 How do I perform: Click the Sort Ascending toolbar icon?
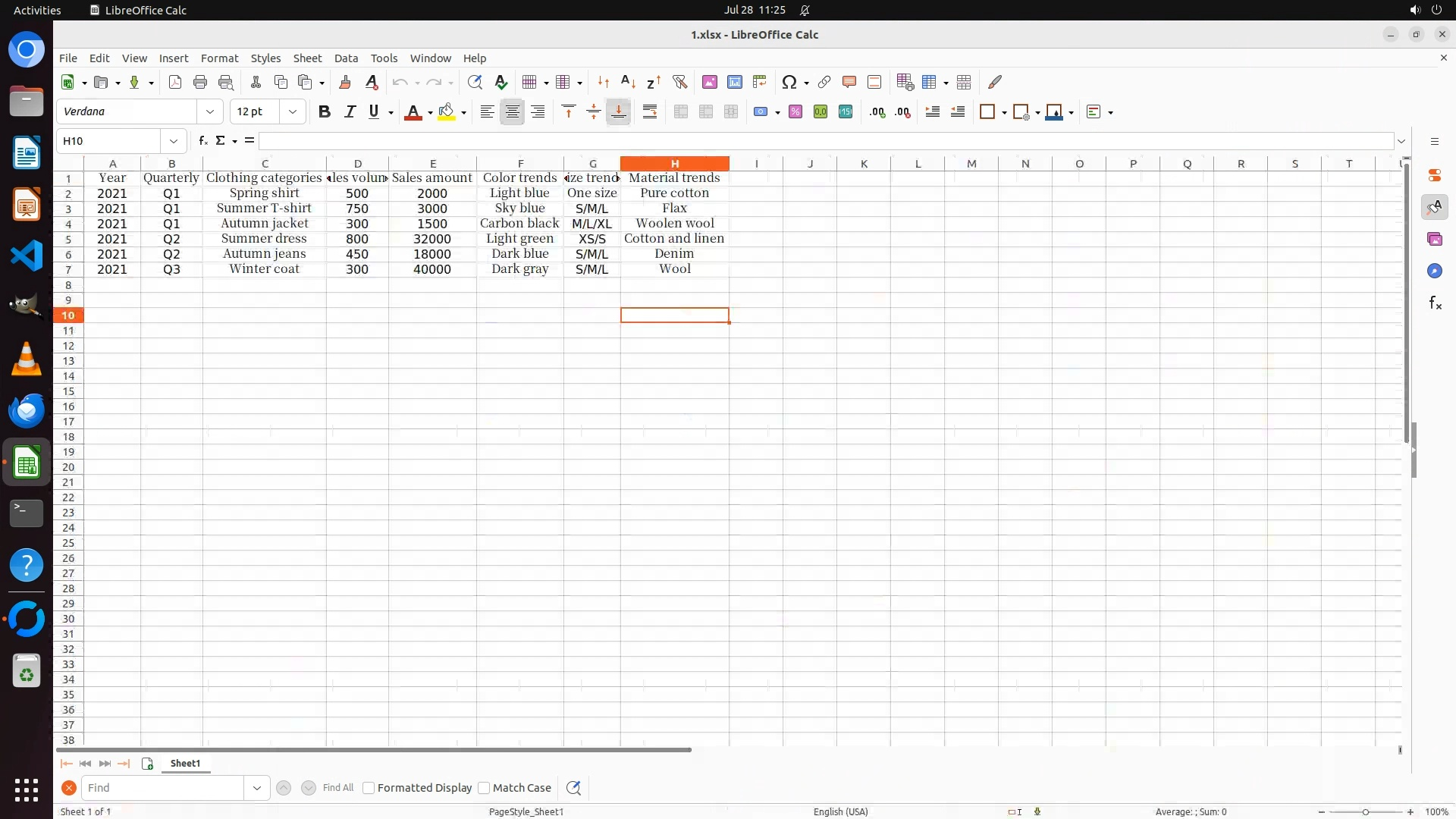point(628,82)
